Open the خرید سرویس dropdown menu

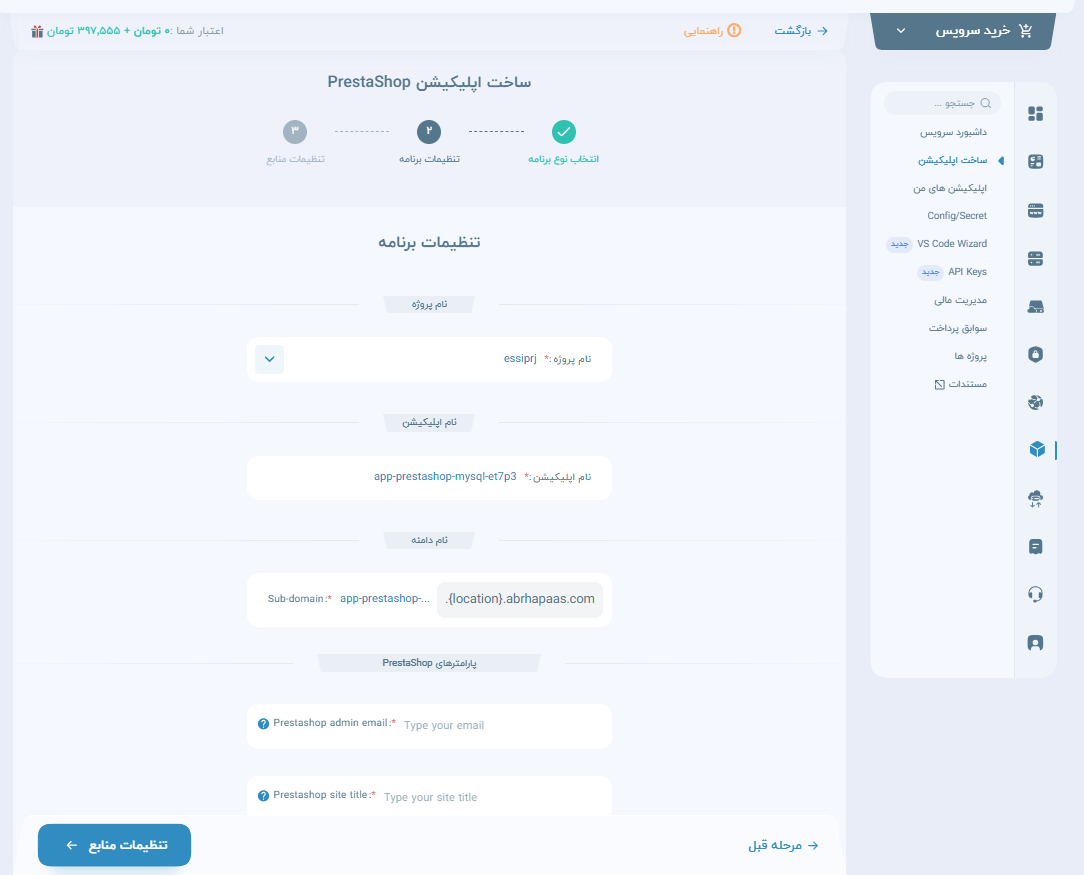[x=963, y=31]
